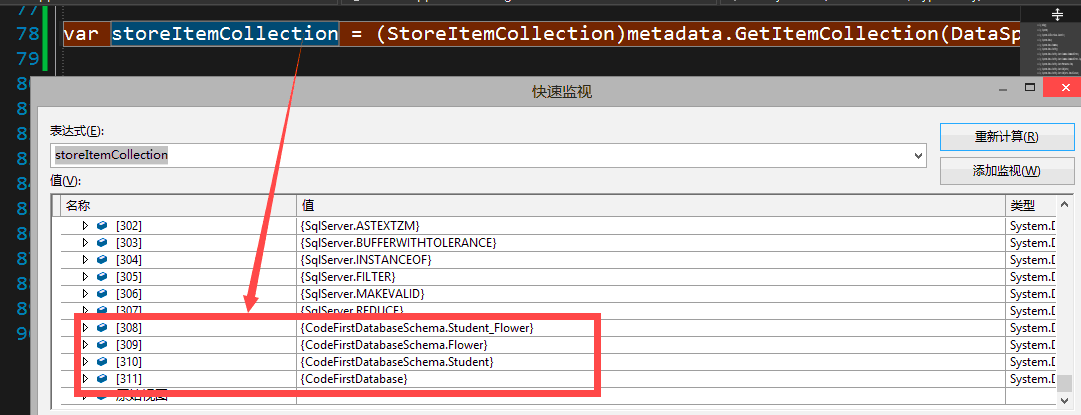Viewport: 1081px width, 415px height.
Task: Expand the [306] row
Action: coord(85,294)
